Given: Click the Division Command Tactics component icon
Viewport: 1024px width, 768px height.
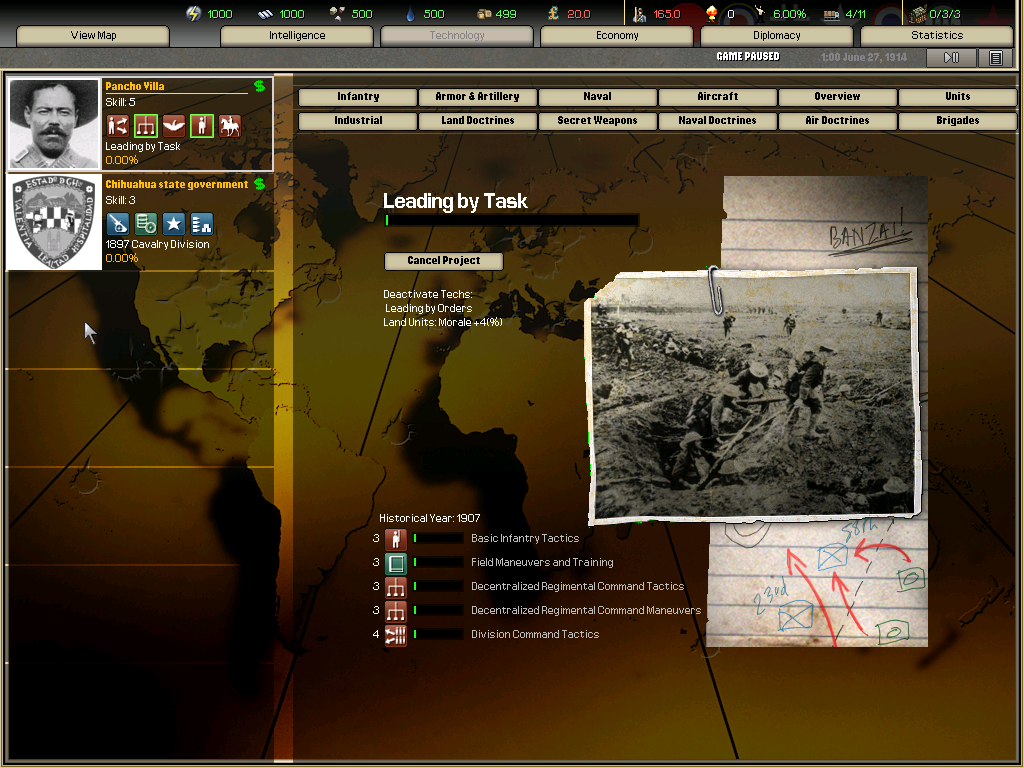Looking at the screenshot, I should point(396,634).
